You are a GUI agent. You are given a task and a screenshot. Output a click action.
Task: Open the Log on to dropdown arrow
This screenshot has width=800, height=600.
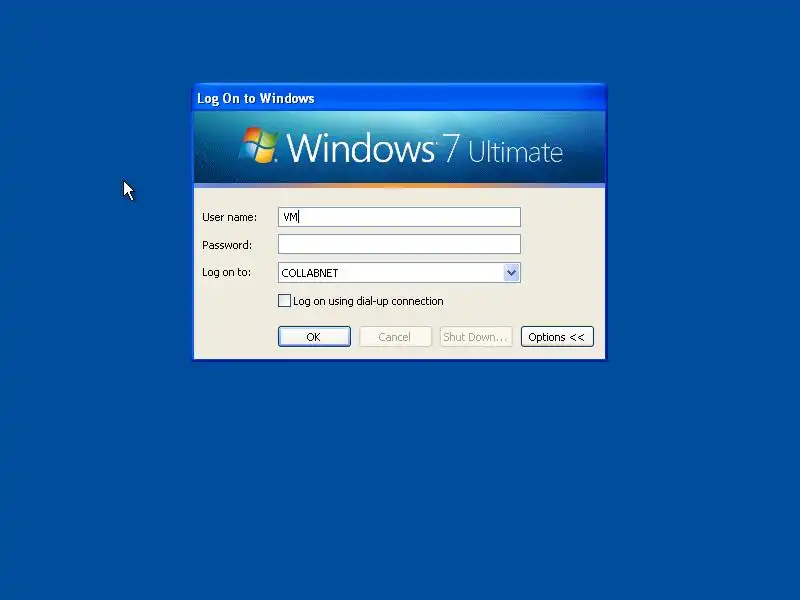point(511,272)
